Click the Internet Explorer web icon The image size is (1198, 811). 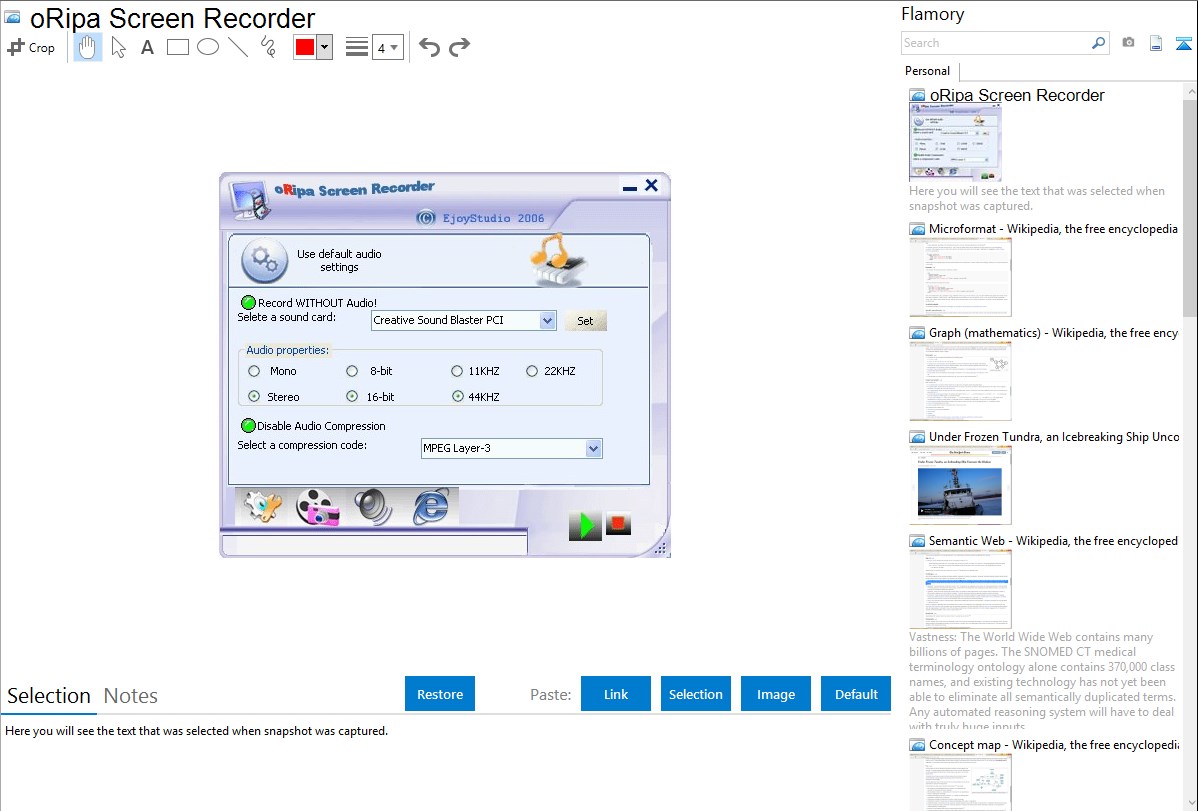(x=431, y=507)
